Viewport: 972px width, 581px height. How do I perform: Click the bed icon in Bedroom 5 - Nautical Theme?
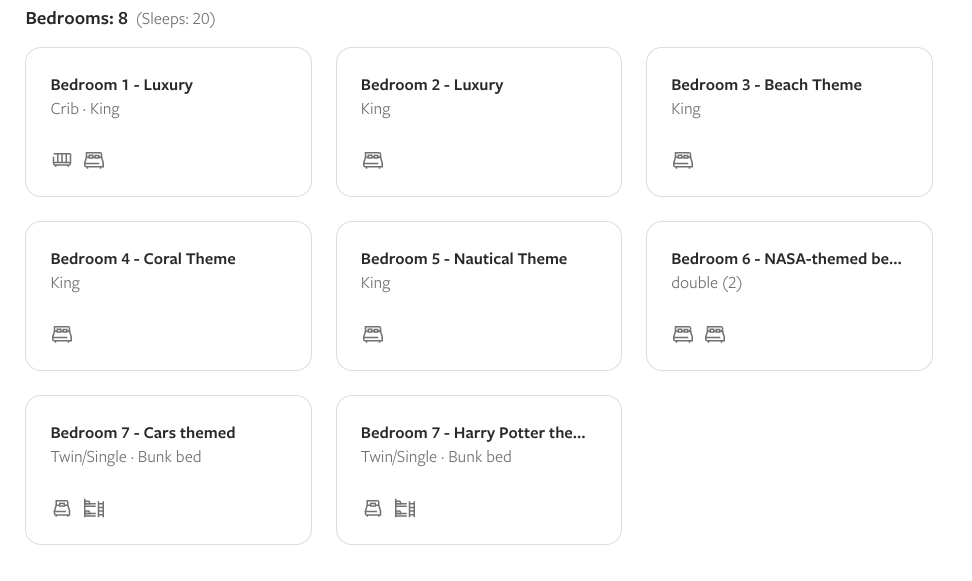point(373,334)
